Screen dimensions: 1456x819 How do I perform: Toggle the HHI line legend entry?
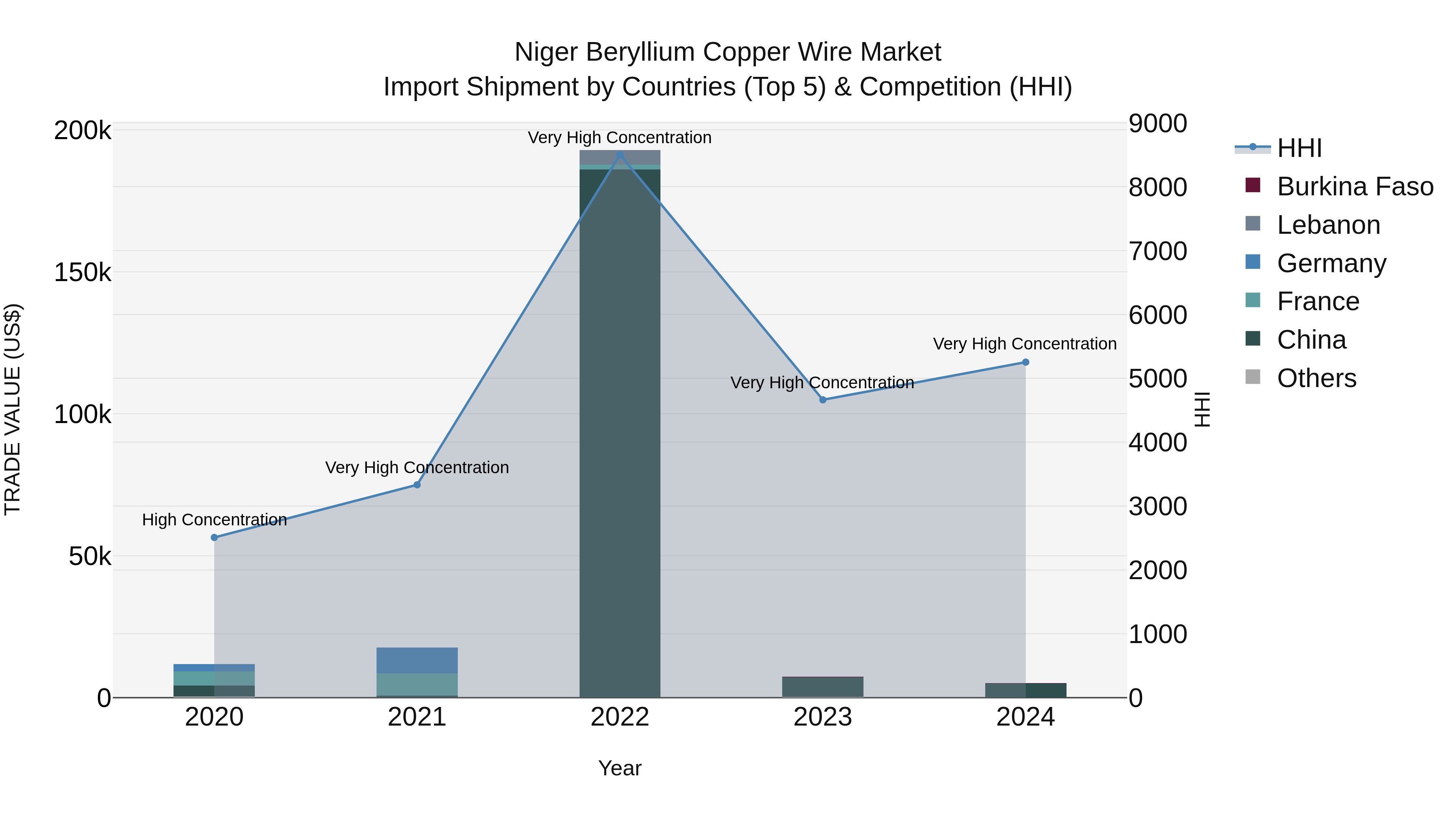(x=1278, y=148)
